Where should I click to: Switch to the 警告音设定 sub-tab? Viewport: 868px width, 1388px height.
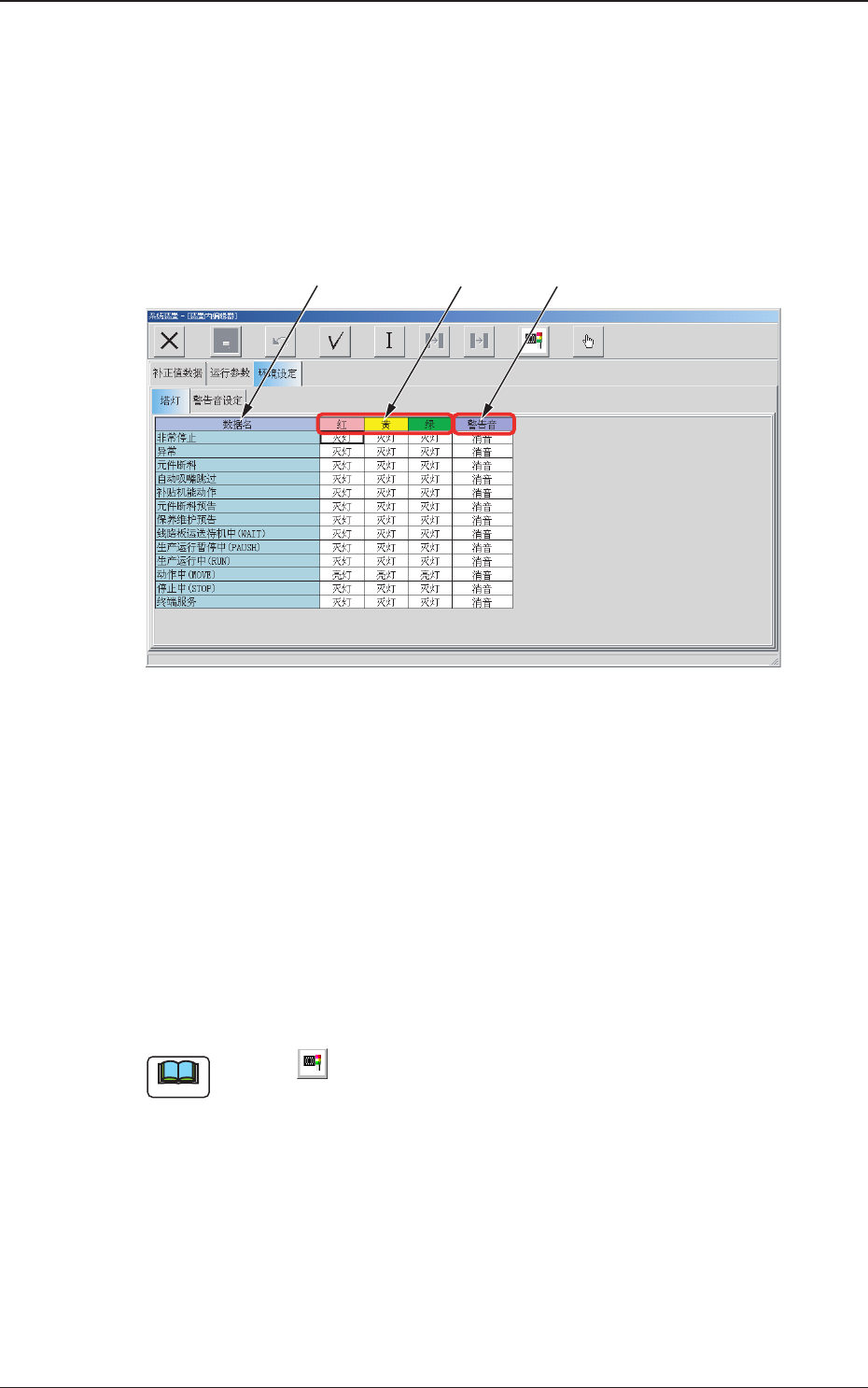[217, 400]
